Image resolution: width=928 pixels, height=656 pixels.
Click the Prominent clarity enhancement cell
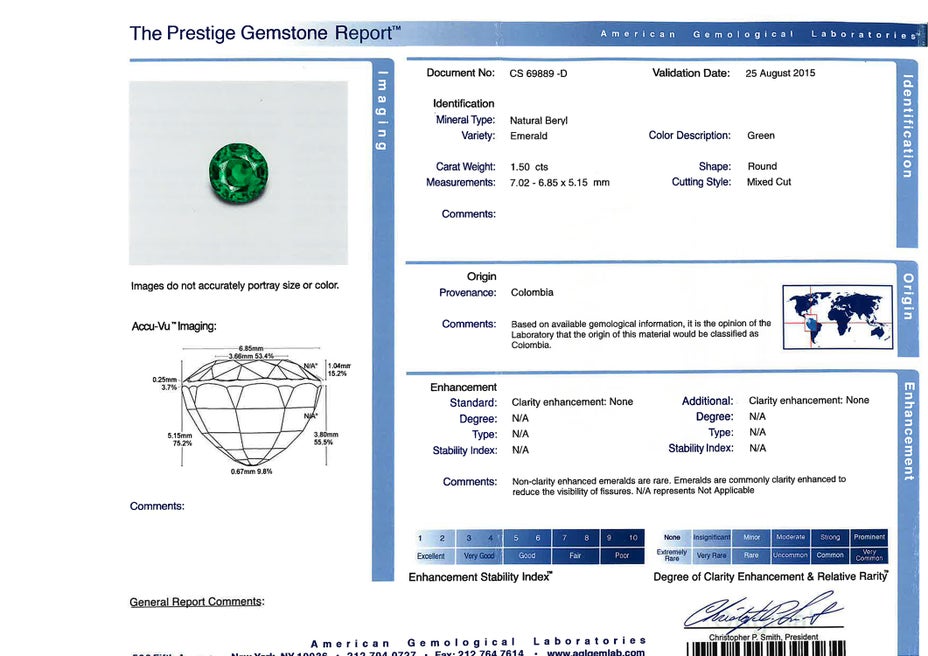click(x=869, y=537)
